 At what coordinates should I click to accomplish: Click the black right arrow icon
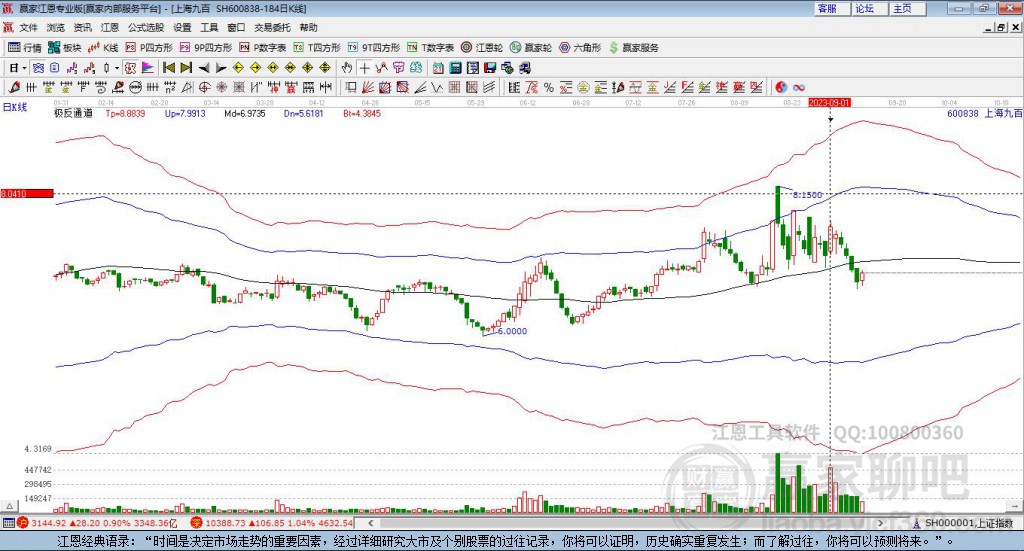click(221, 68)
